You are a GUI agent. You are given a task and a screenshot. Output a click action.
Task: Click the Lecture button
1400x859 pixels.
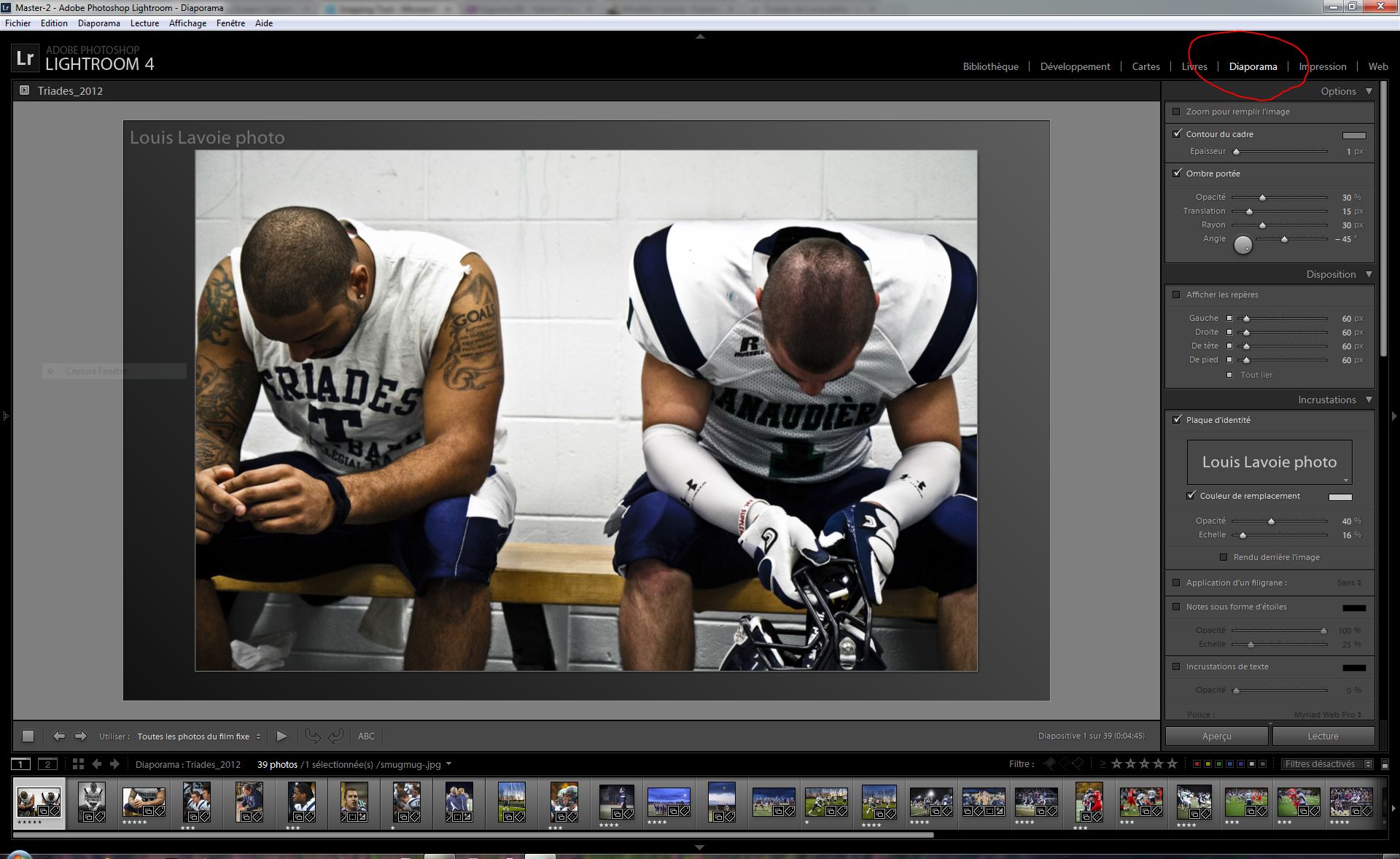click(1323, 736)
